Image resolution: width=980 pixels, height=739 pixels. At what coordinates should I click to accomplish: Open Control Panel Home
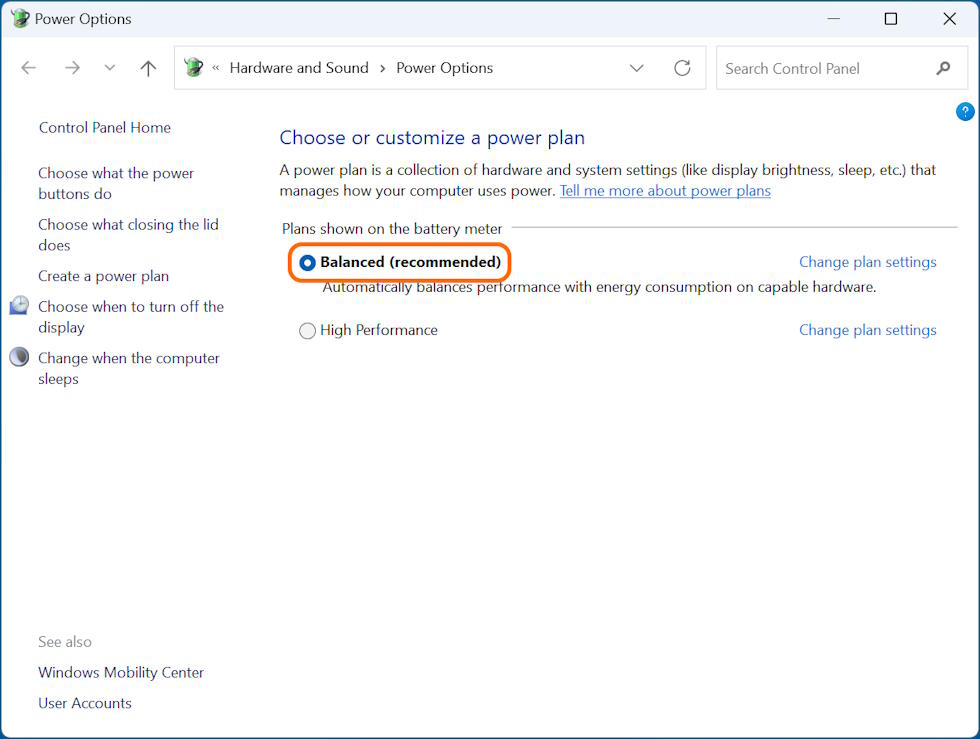pos(105,127)
